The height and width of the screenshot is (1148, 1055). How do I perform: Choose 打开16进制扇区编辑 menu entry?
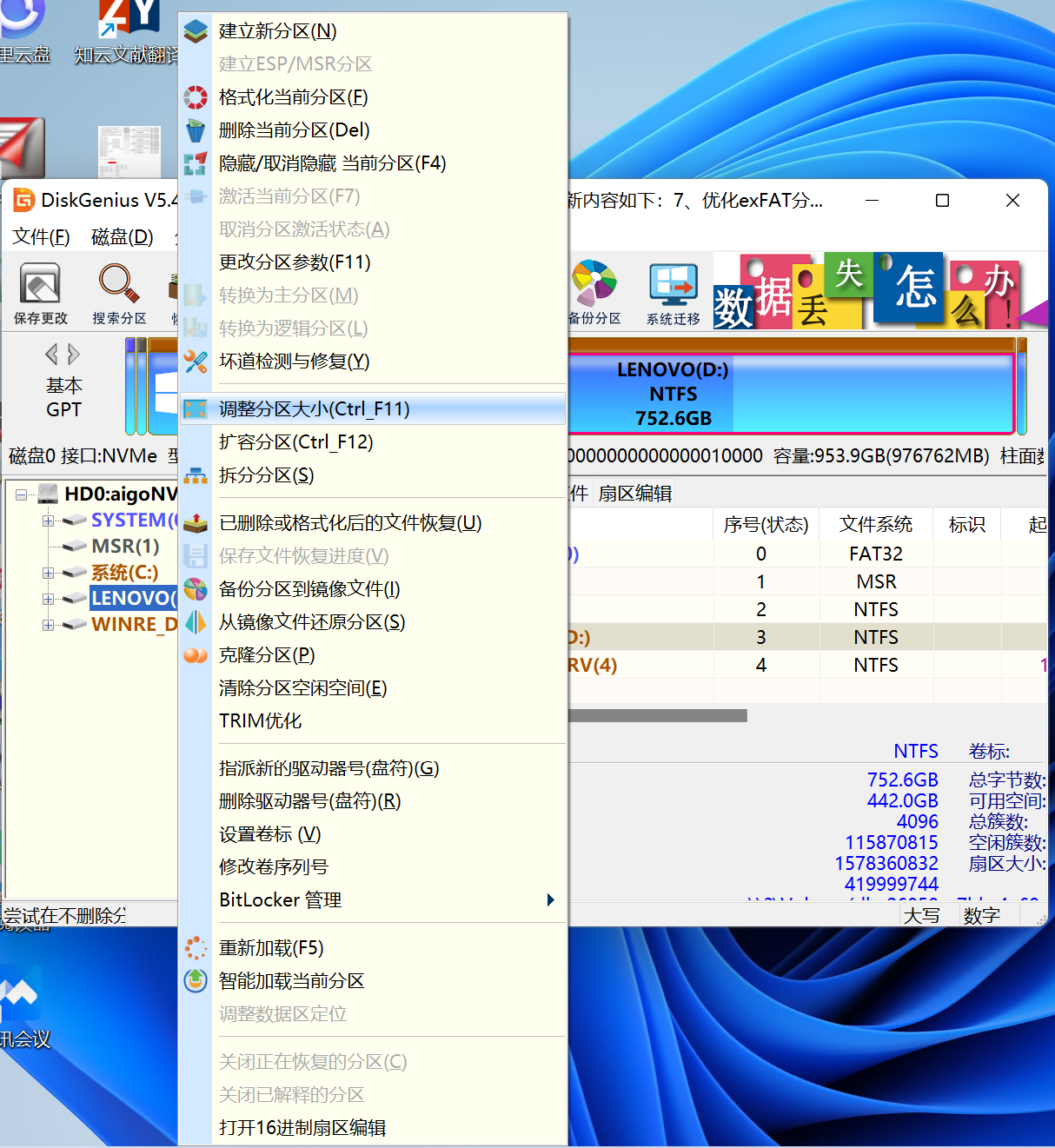point(373,1128)
